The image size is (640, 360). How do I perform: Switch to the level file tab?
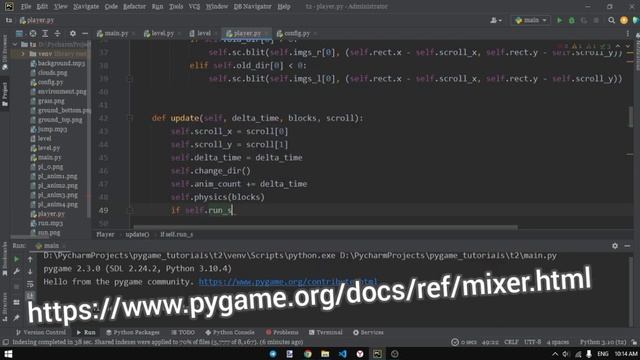pos(203,33)
